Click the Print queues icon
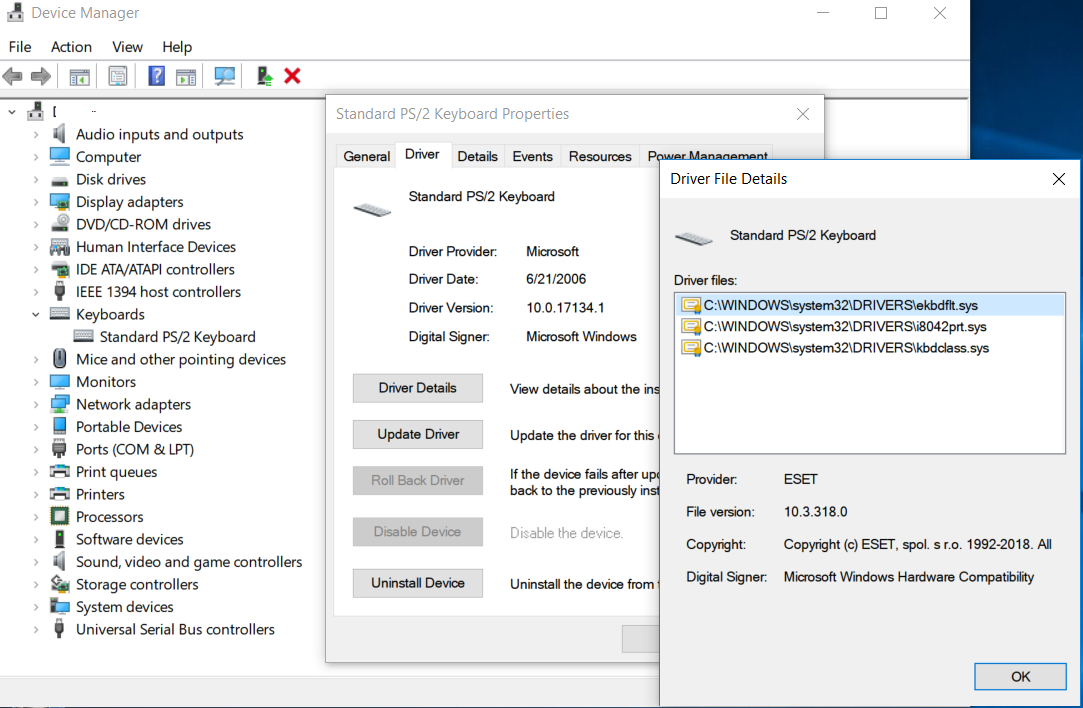This screenshot has height=708, width=1083. (60, 472)
